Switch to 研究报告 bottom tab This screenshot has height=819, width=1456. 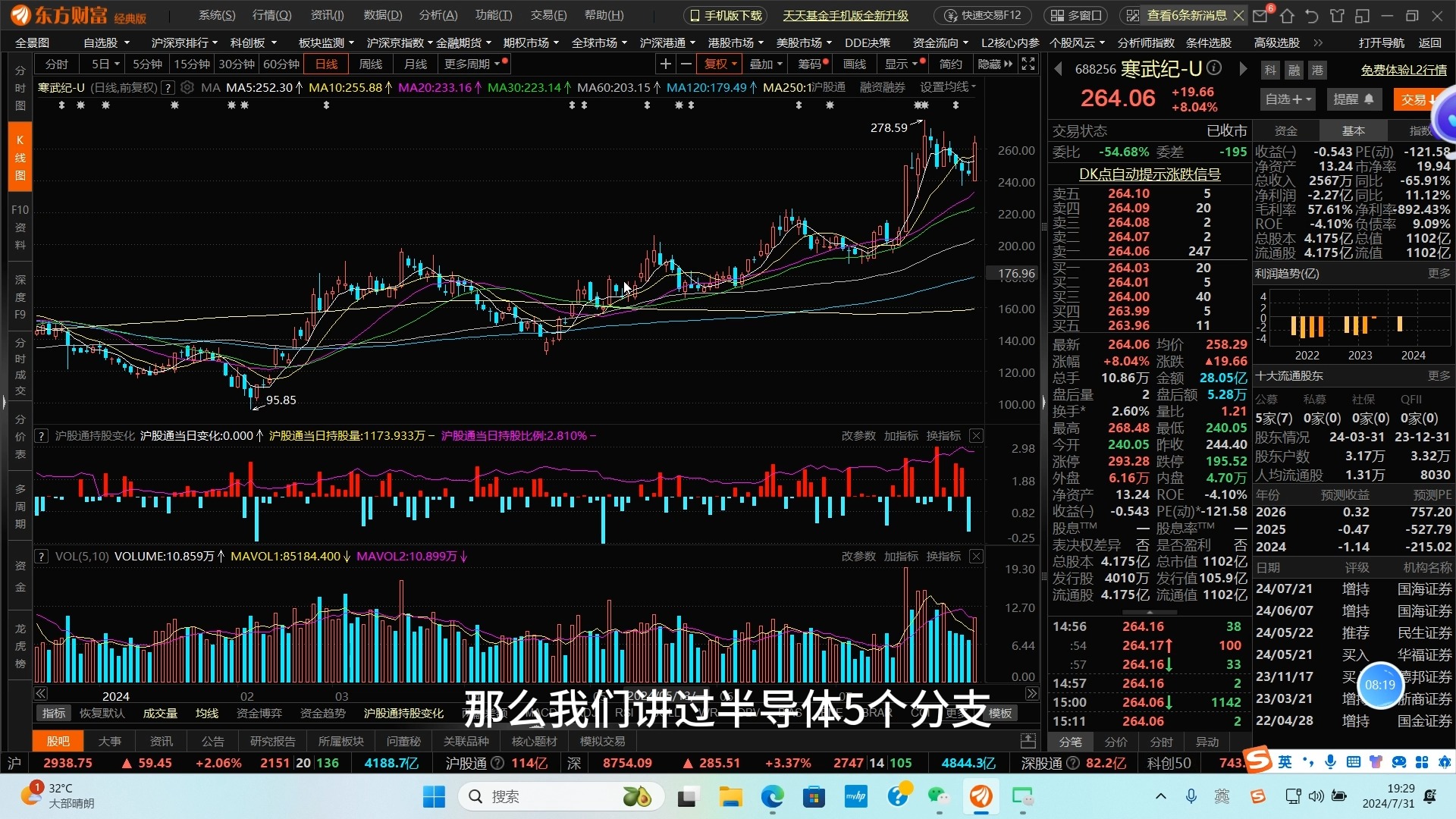272,741
